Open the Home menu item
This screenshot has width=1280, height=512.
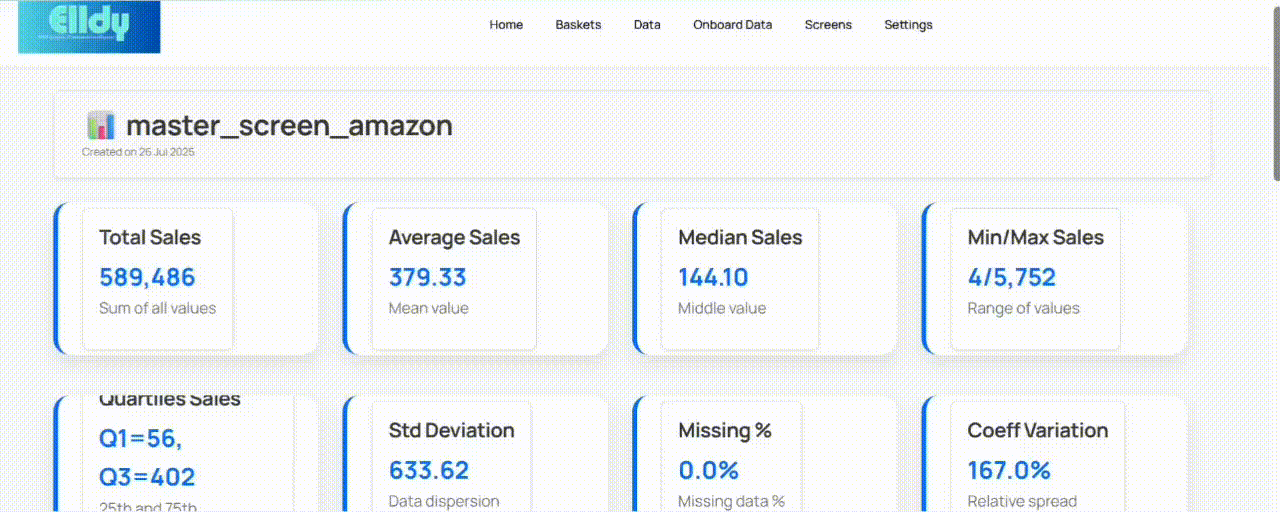(506, 25)
